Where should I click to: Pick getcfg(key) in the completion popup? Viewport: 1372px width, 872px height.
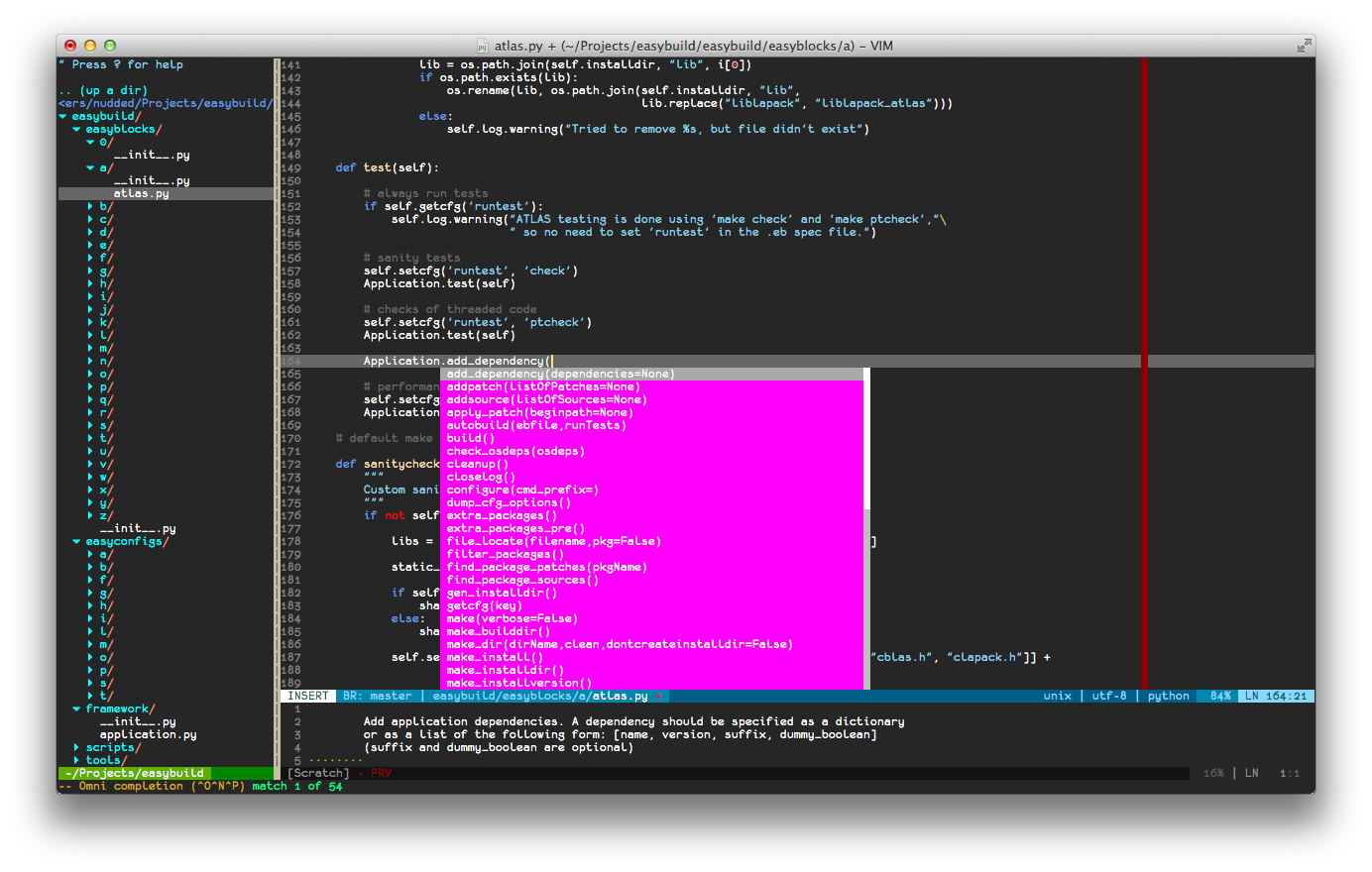pos(483,605)
